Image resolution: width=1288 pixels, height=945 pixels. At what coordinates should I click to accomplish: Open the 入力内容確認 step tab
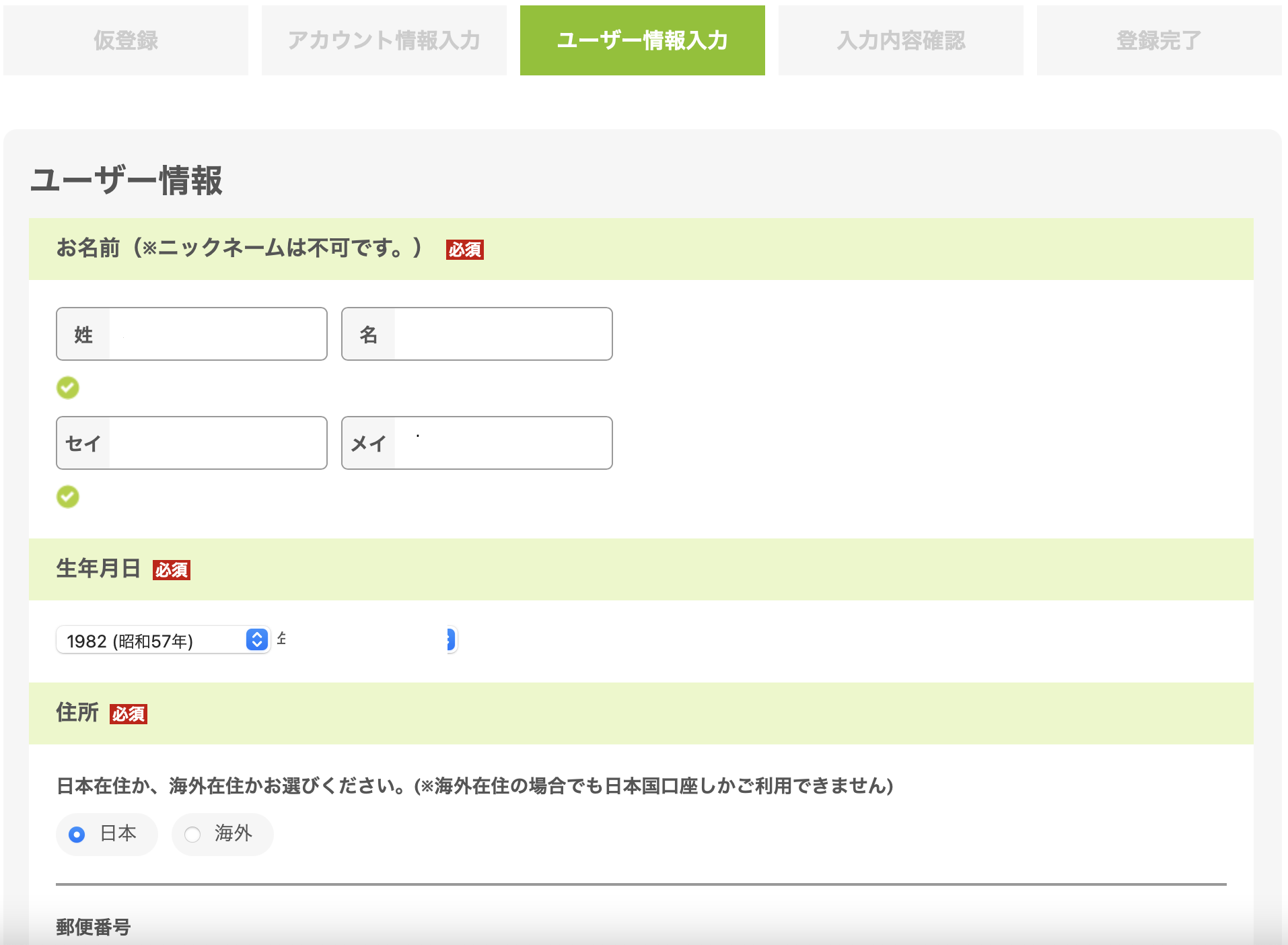pos(901,40)
